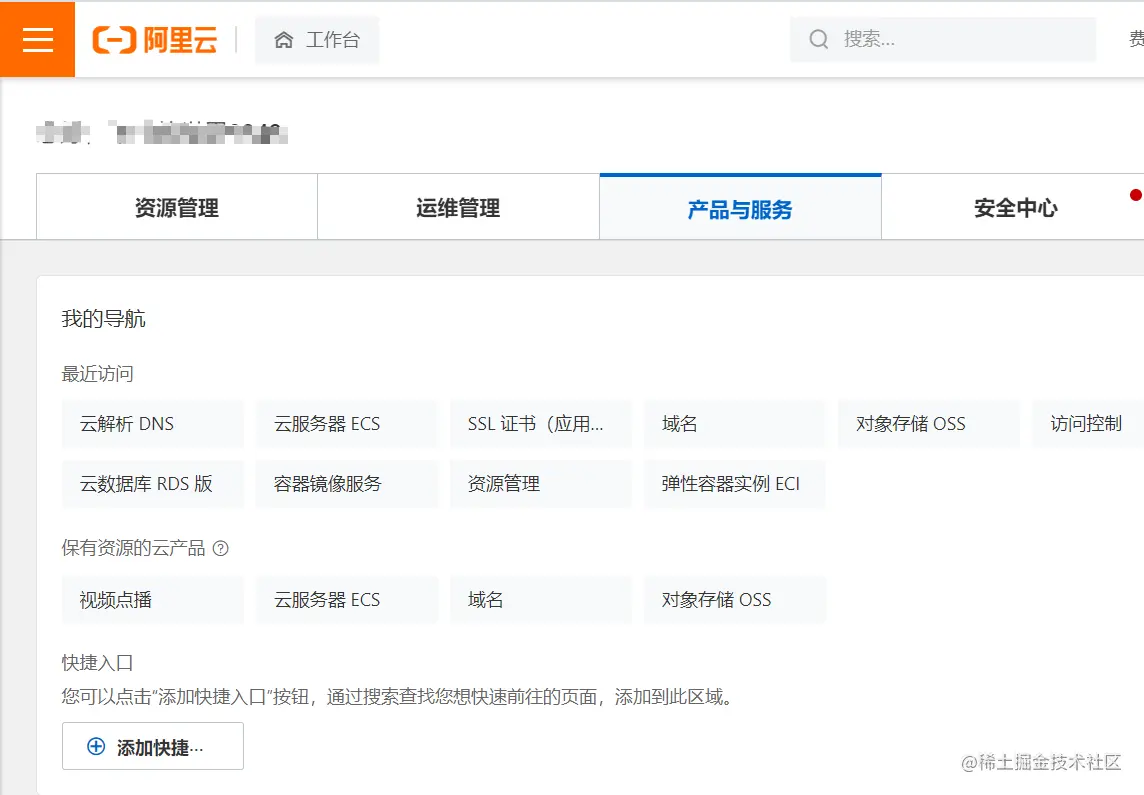
Task: Open 域名 under 最近访问
Action: pyautogui.click(x=735, y=424)
